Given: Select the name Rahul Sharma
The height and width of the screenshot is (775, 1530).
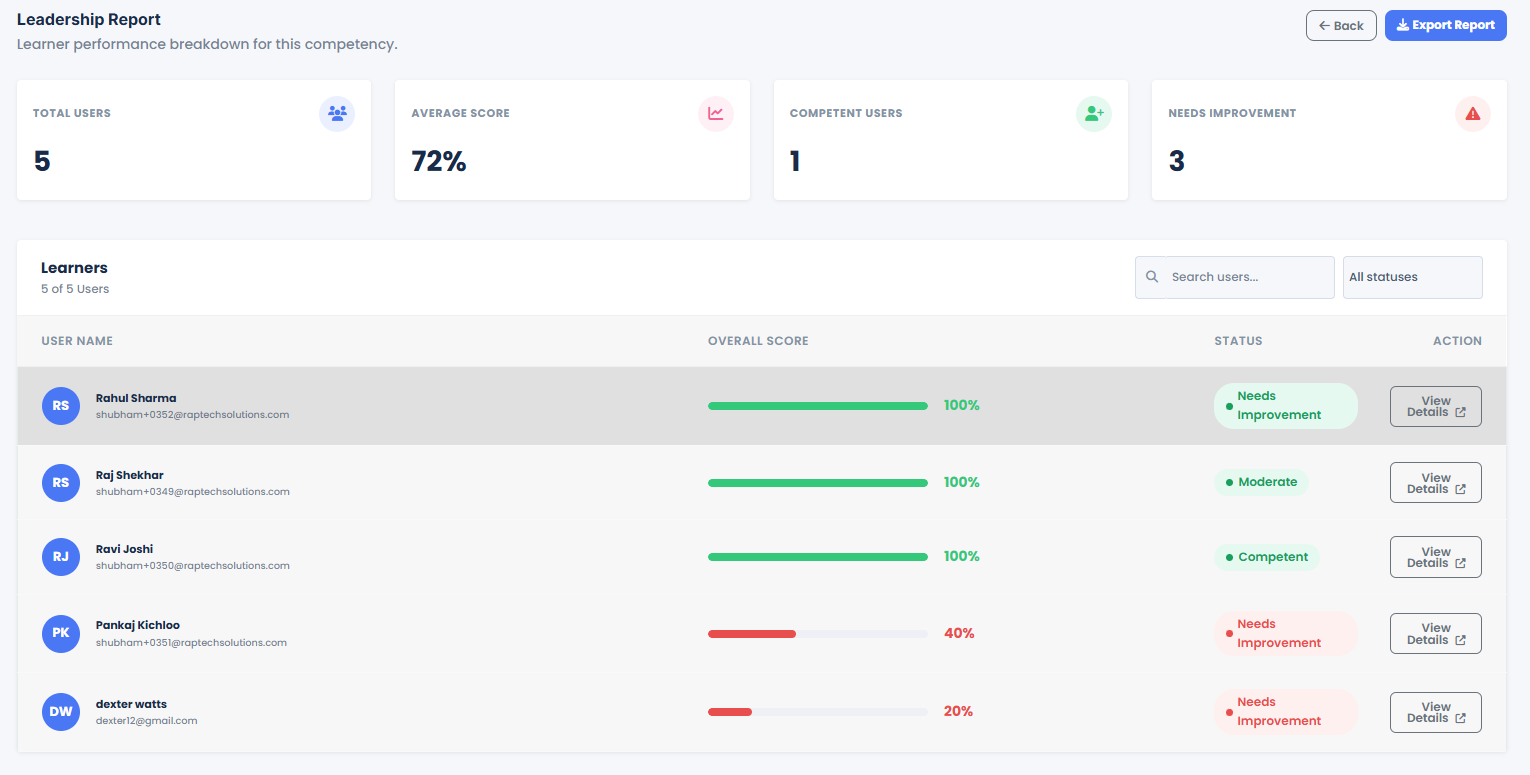Looking at the screenshot, I should [136, 398].
